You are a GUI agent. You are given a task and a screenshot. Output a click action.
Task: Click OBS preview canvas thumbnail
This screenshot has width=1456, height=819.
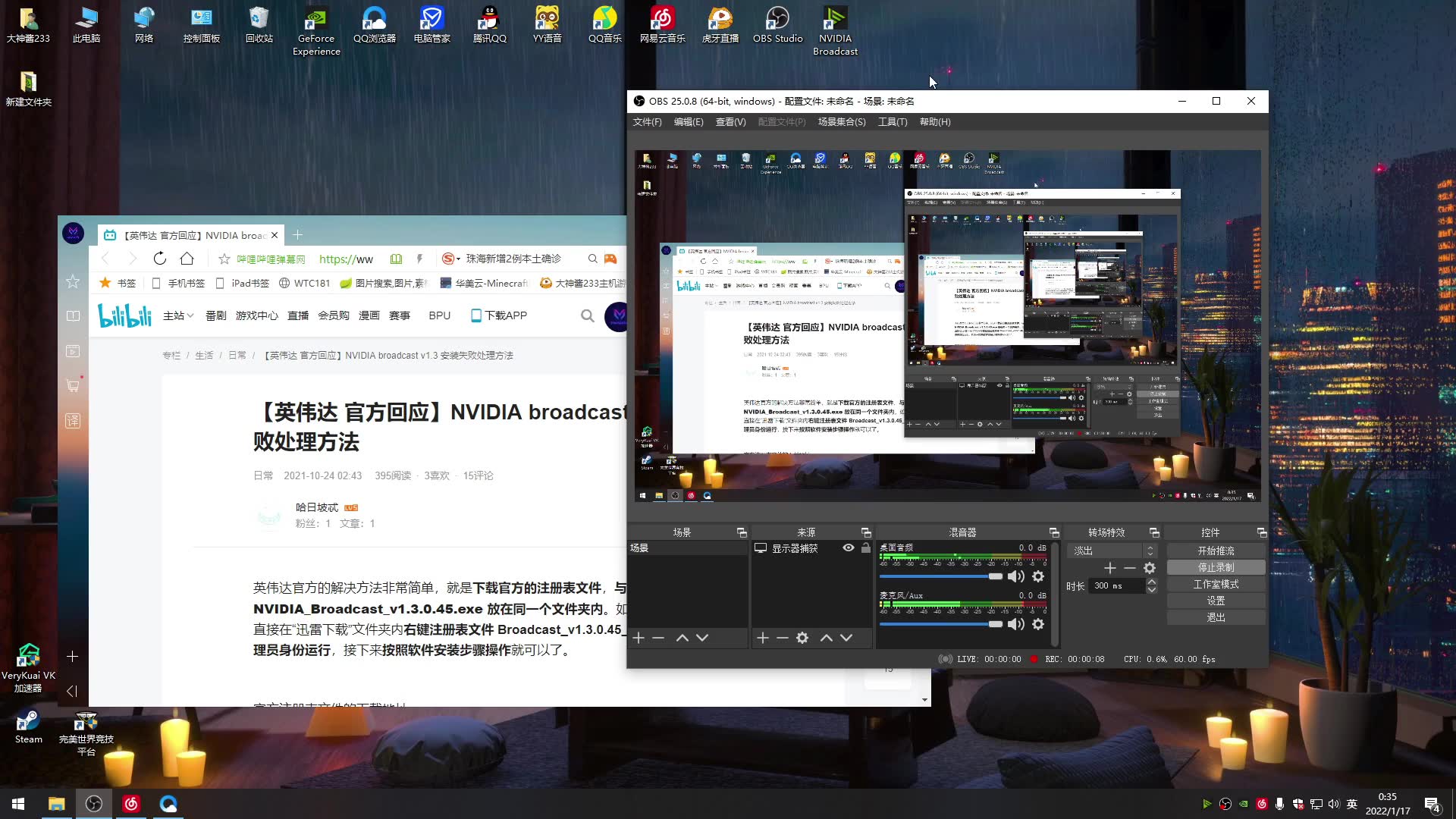pos(948,326)
